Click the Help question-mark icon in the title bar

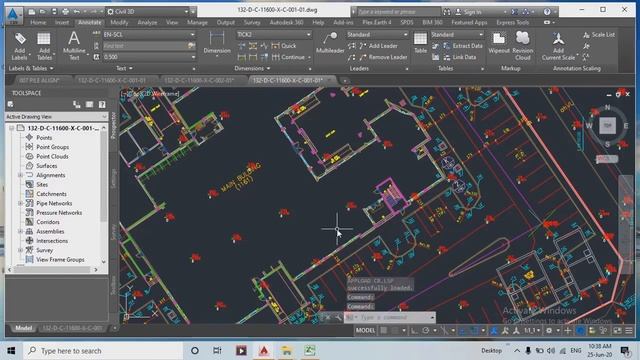coord(547,11)
